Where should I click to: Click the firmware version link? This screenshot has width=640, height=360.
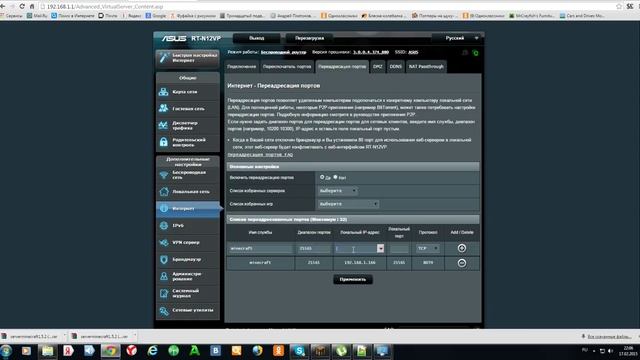[371, 52]
